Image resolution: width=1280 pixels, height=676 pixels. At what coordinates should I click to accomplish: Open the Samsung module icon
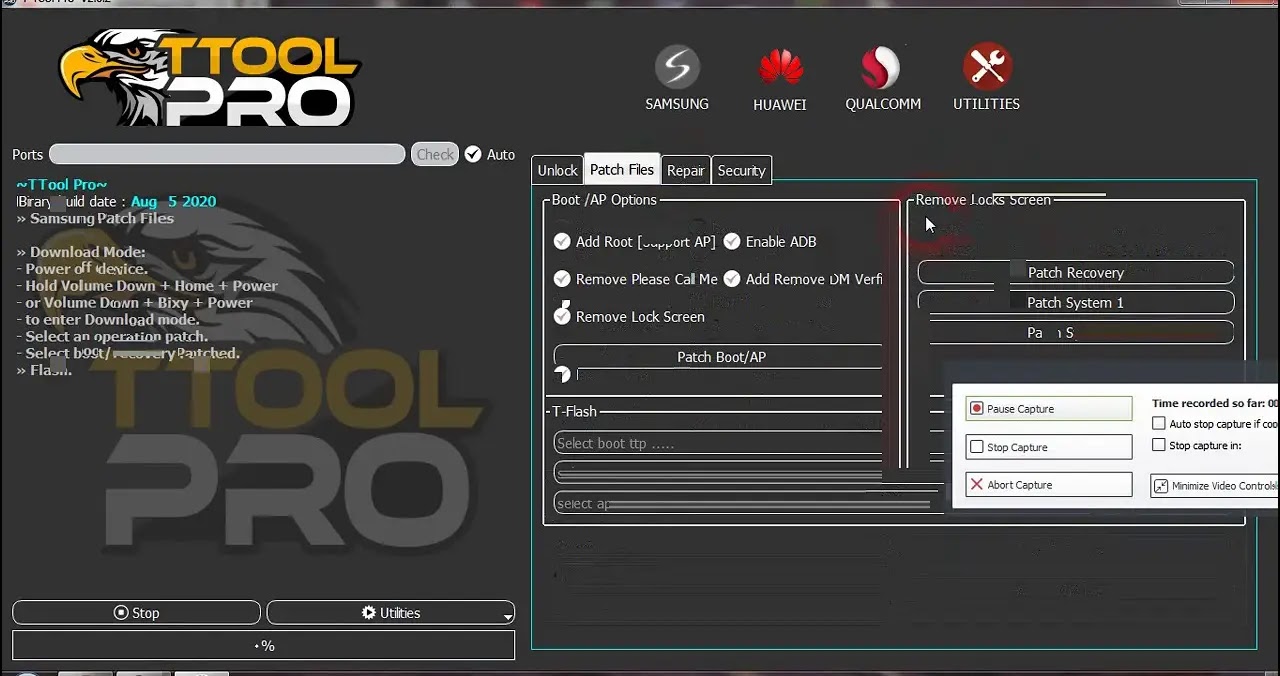coord(677,68)
